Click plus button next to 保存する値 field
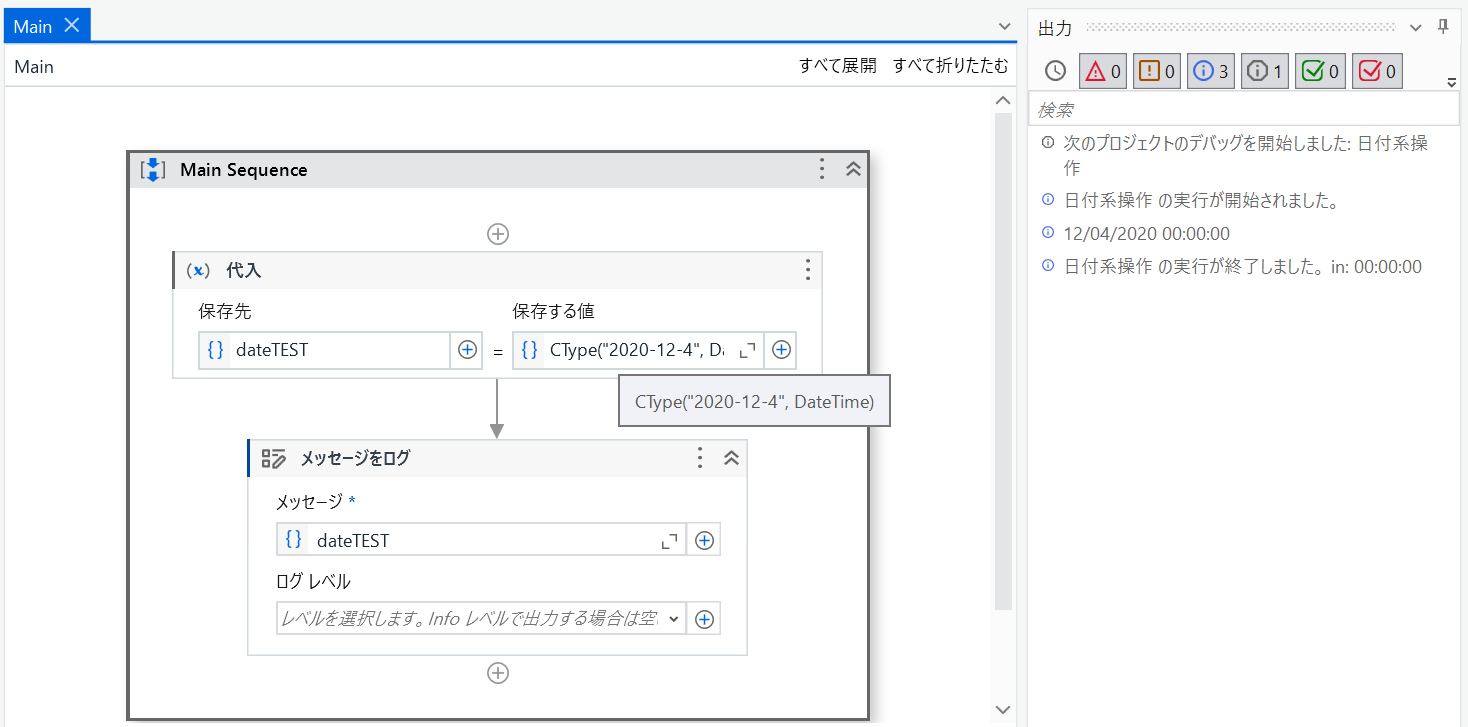Image resolution: width=1468 pixels, height=727 pixels. 781,350
